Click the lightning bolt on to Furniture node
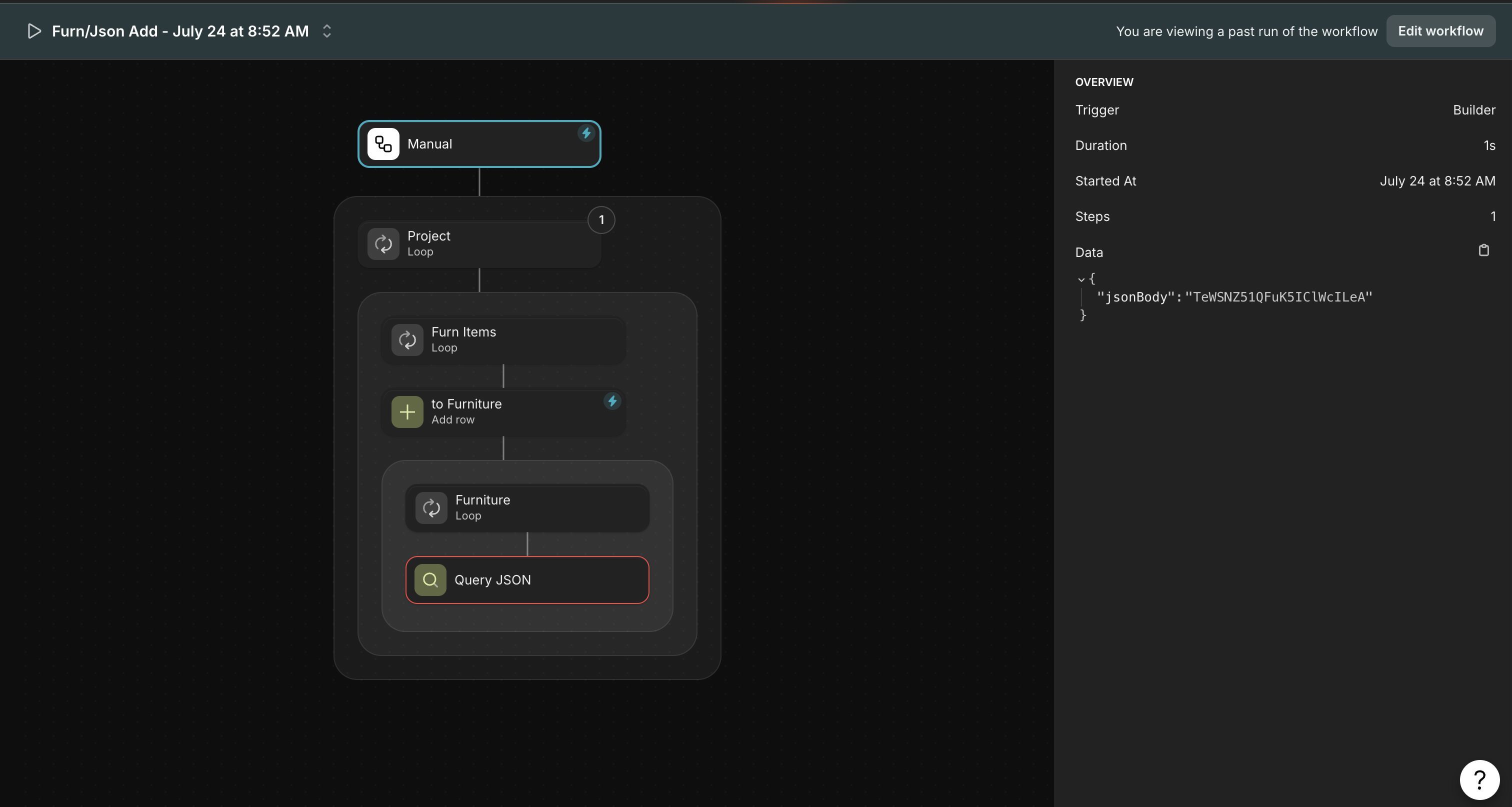 tap(612, 401)
